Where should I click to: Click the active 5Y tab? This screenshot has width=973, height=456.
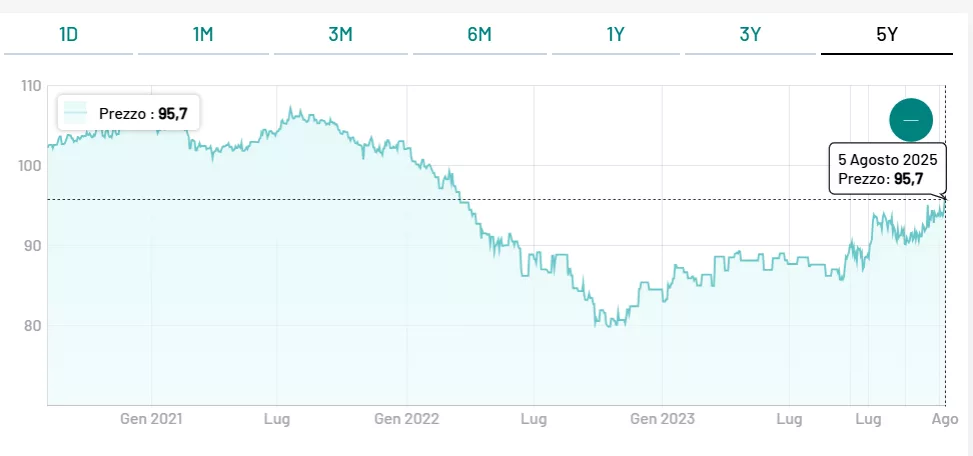pyautogui.click(x=886, y=34)
